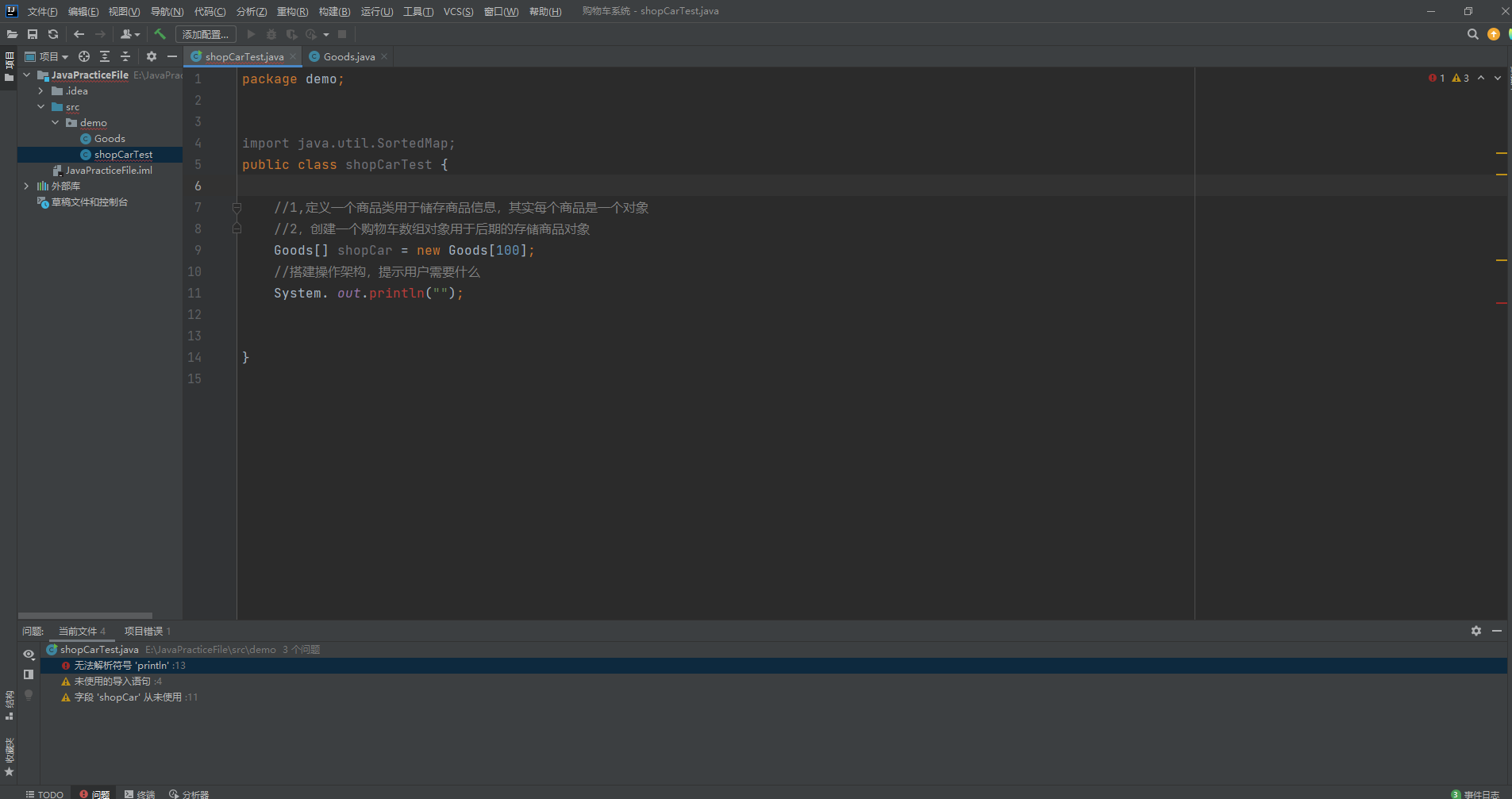Open Search Everywhere magnifier
Viewport: 1512px width, 799px height.
(1473, 34)
